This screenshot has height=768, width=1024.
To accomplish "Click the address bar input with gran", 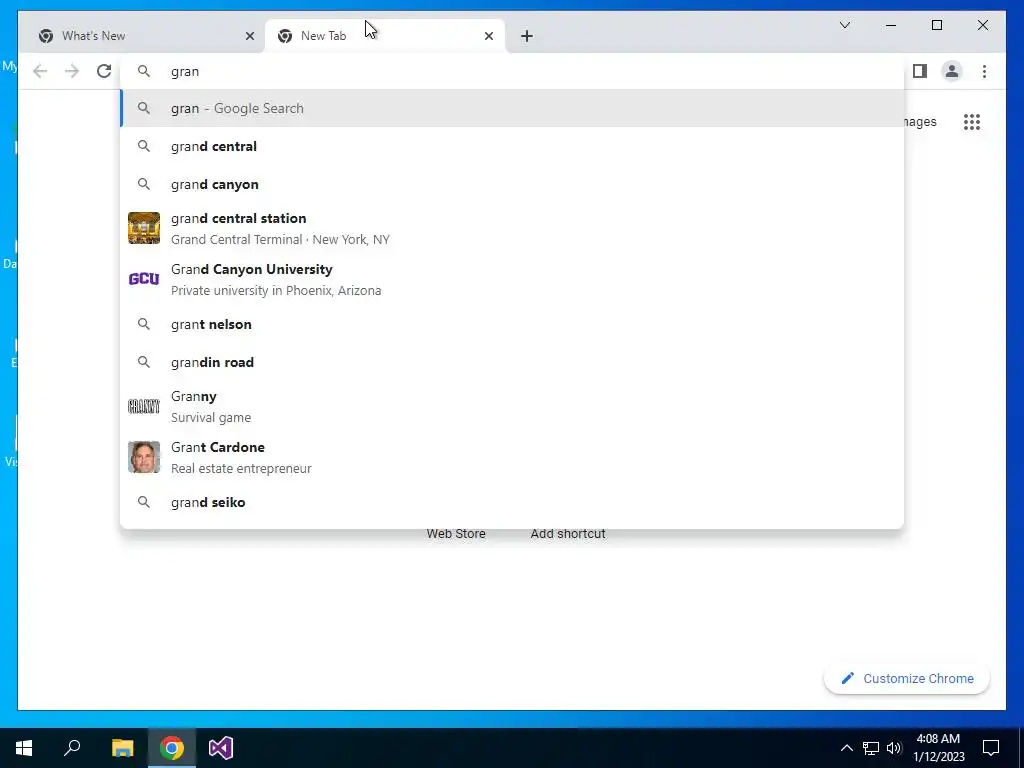I will [513, 71].
